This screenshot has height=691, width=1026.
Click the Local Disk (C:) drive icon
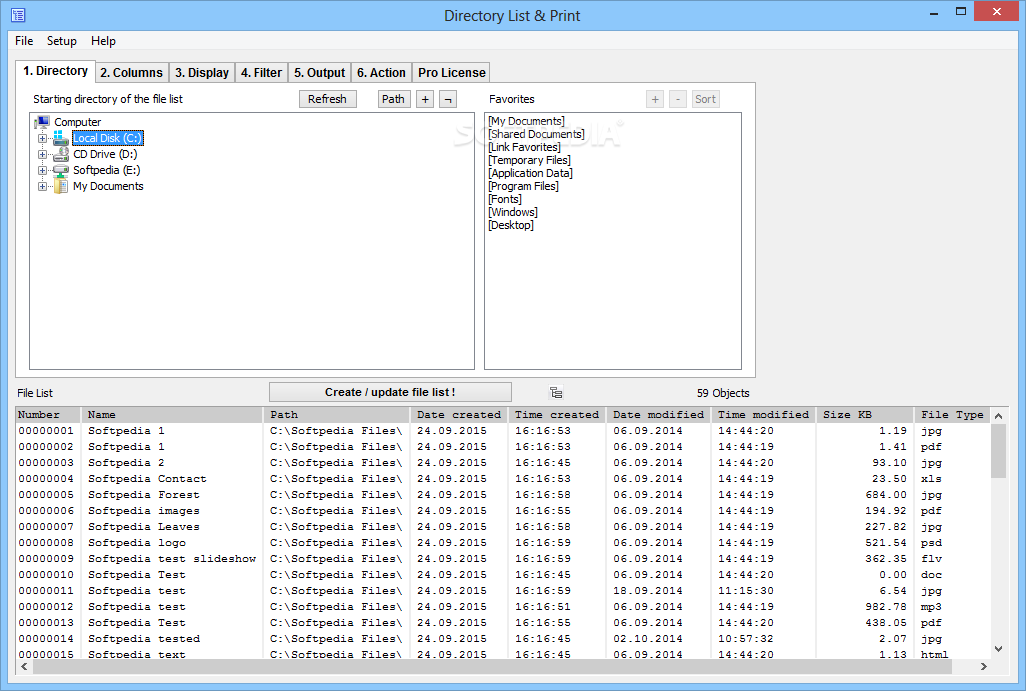pyautogui.click(x=61, y=138)
